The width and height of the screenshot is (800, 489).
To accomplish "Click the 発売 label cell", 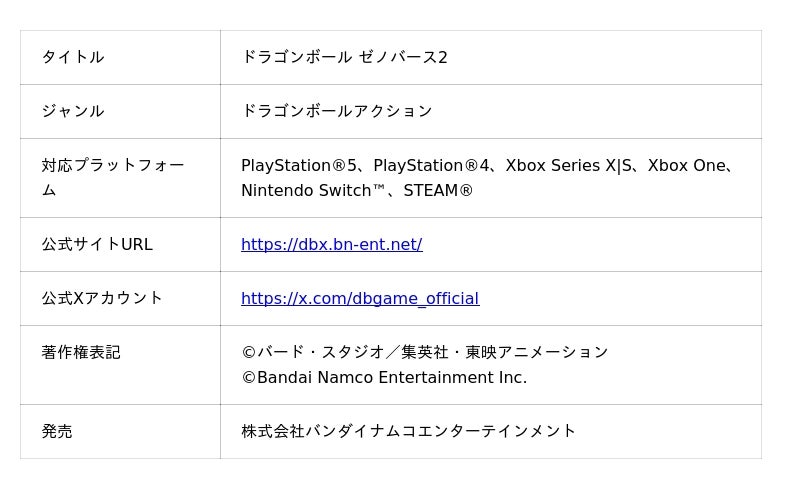I will point(57,432).
